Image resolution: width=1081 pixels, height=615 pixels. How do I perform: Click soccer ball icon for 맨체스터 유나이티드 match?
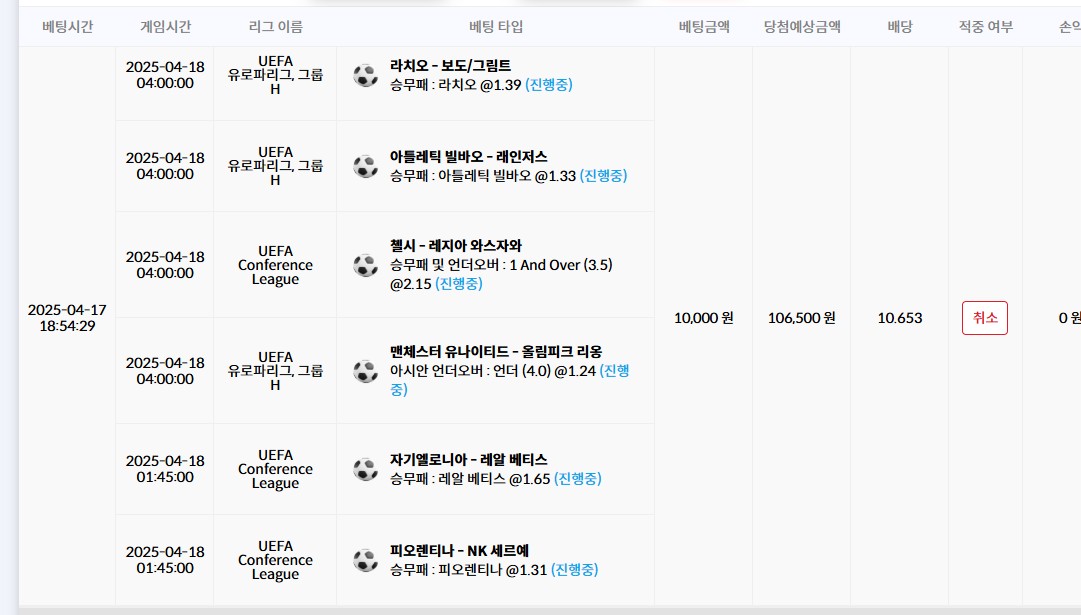click(x=365, y=371)
